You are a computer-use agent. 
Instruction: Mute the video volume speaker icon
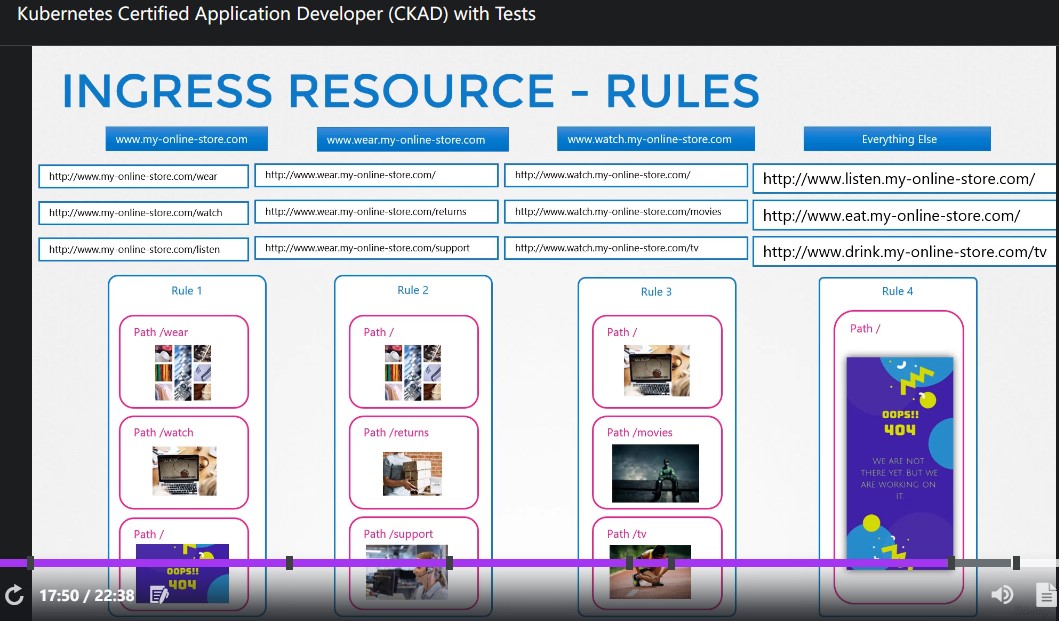(x=1002, y=595)
